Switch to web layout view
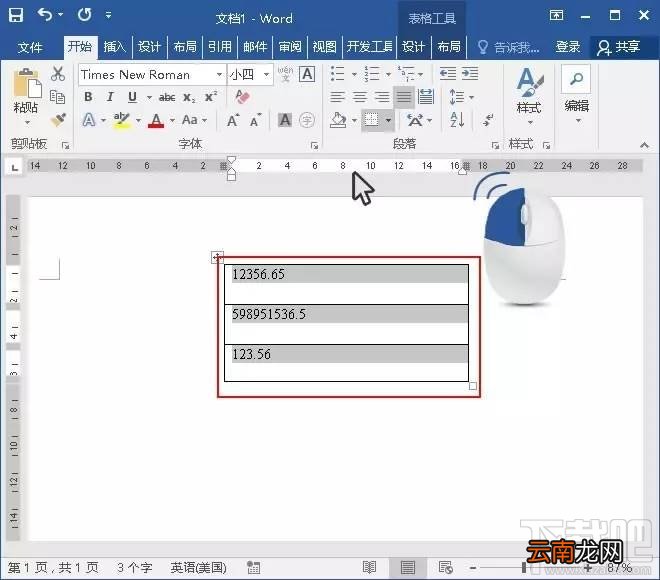660x580 pixels. [x=445, y=567]
